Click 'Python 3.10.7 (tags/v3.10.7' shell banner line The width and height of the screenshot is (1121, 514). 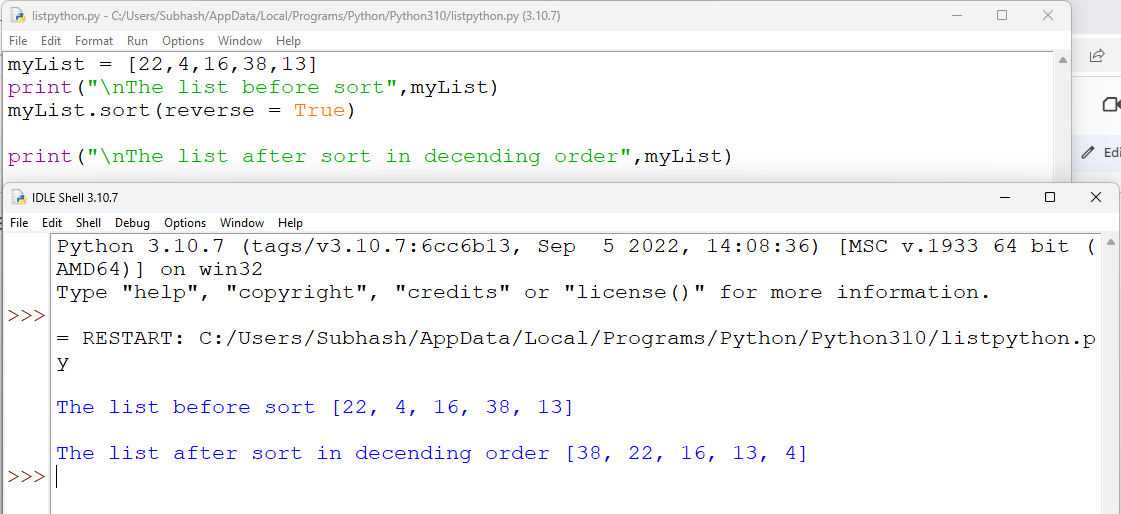(576, 247)
